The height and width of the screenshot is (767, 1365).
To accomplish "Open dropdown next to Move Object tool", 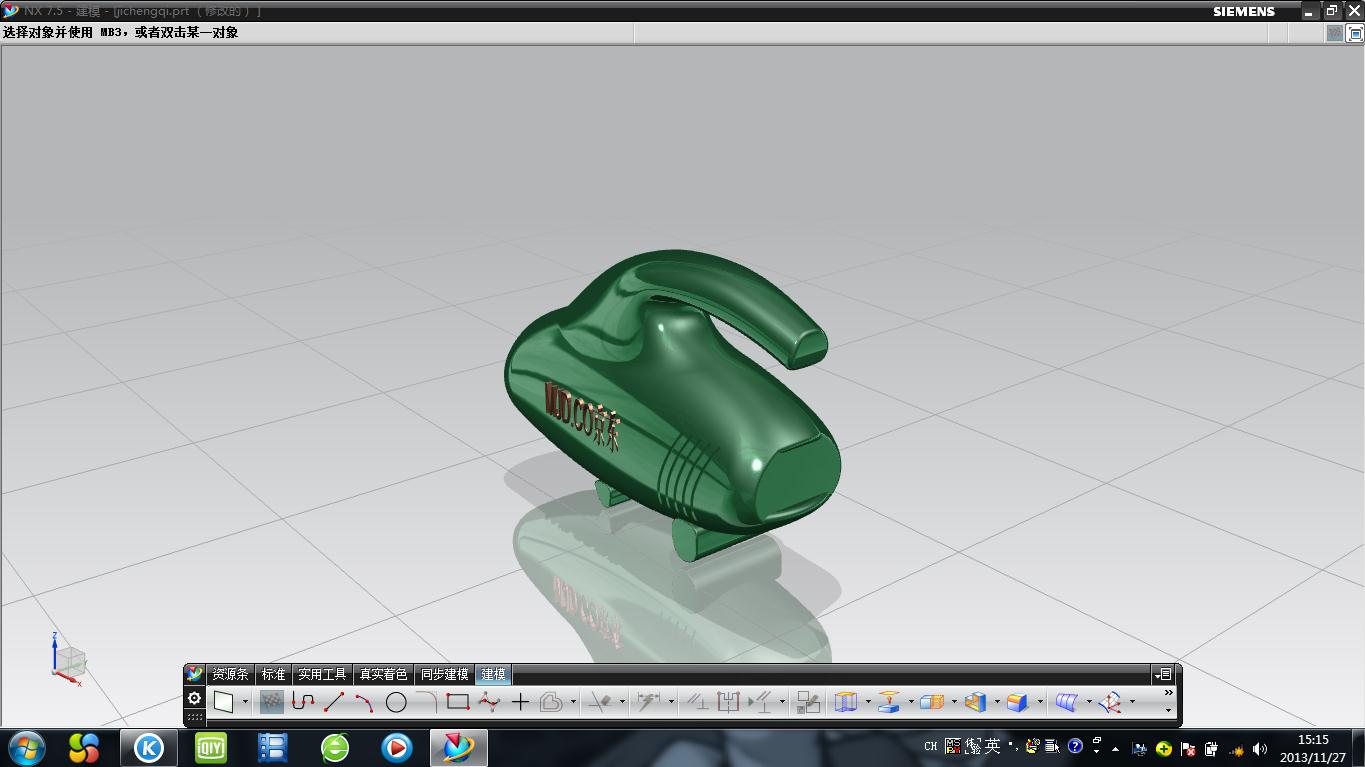I will click(x=1132, y=702).
